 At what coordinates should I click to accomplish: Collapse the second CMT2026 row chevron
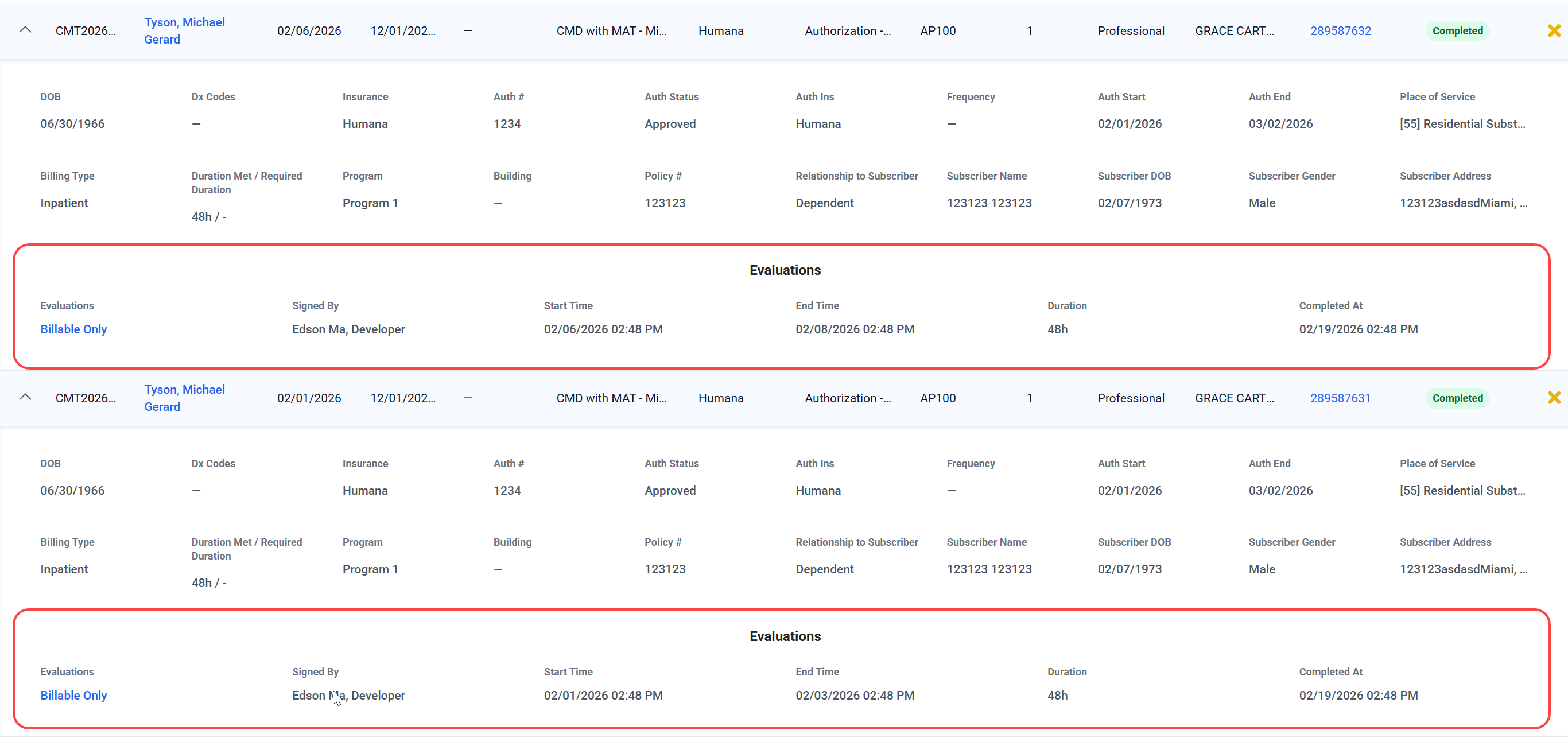coord(25,397)
